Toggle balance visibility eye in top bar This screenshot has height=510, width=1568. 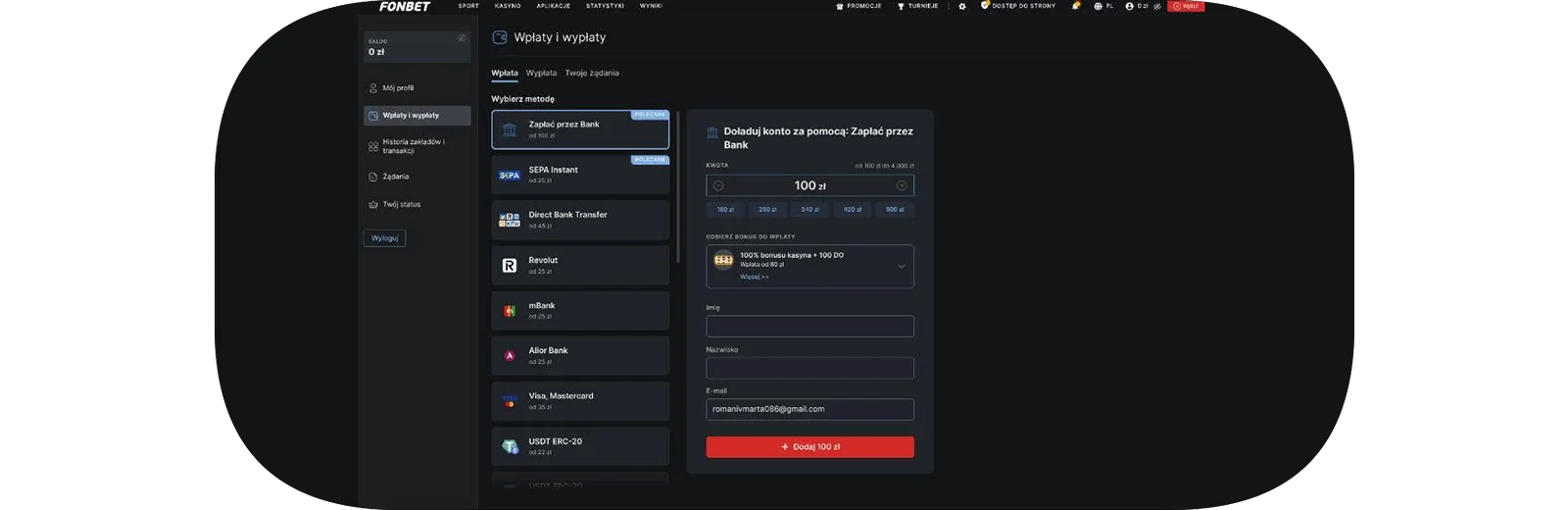[1157, 6]
